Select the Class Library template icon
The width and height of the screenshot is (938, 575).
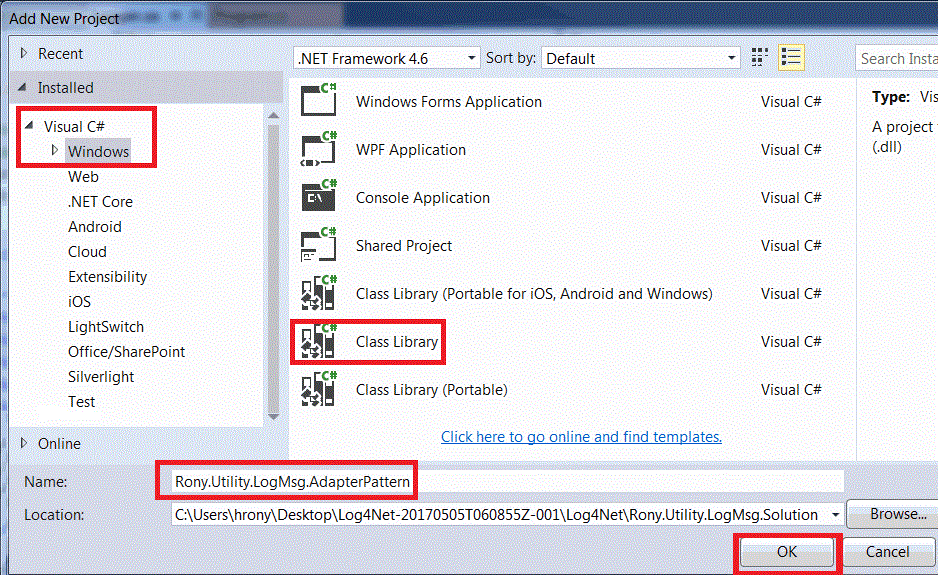coord(319,341)
